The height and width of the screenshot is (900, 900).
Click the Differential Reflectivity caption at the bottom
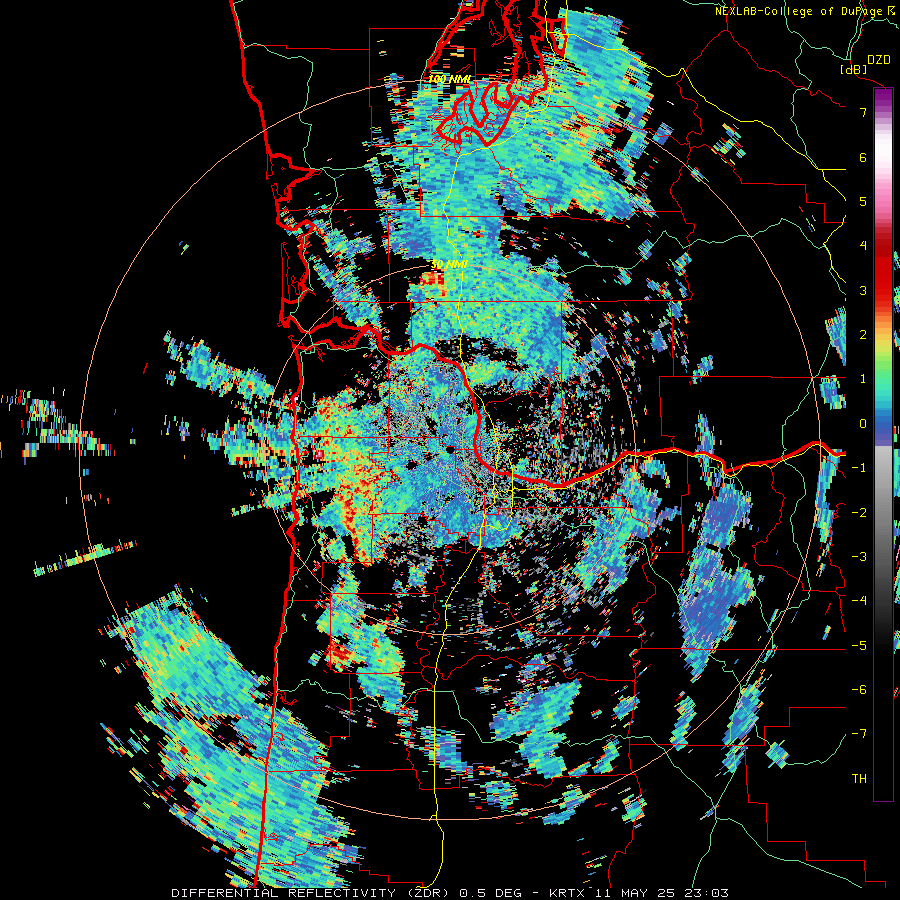tap(449, 893)
